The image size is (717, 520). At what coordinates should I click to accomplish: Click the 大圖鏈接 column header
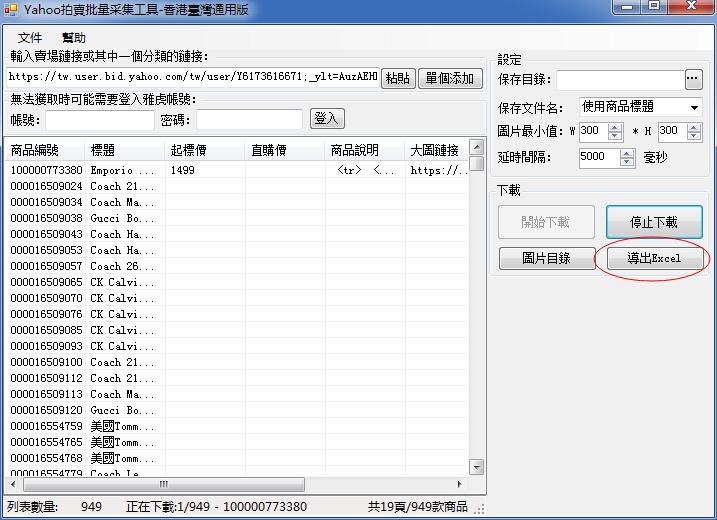coord(437,150)
